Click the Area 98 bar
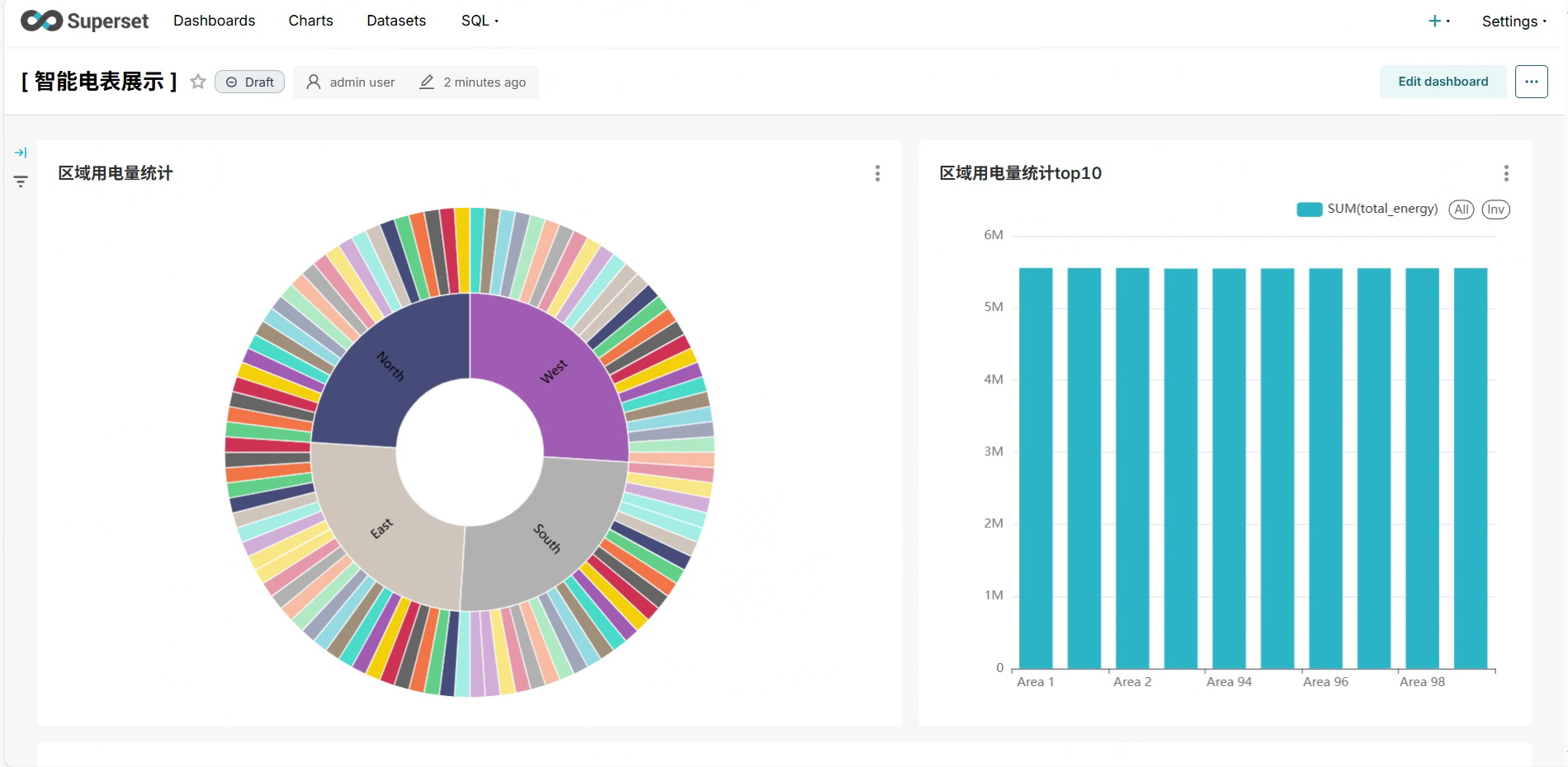This screenshot has height=767, width=1568. 1422,468
